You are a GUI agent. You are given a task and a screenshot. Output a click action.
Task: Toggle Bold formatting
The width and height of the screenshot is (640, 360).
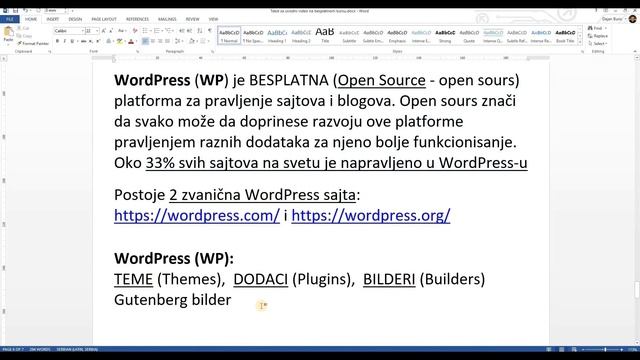click(58, 41)
